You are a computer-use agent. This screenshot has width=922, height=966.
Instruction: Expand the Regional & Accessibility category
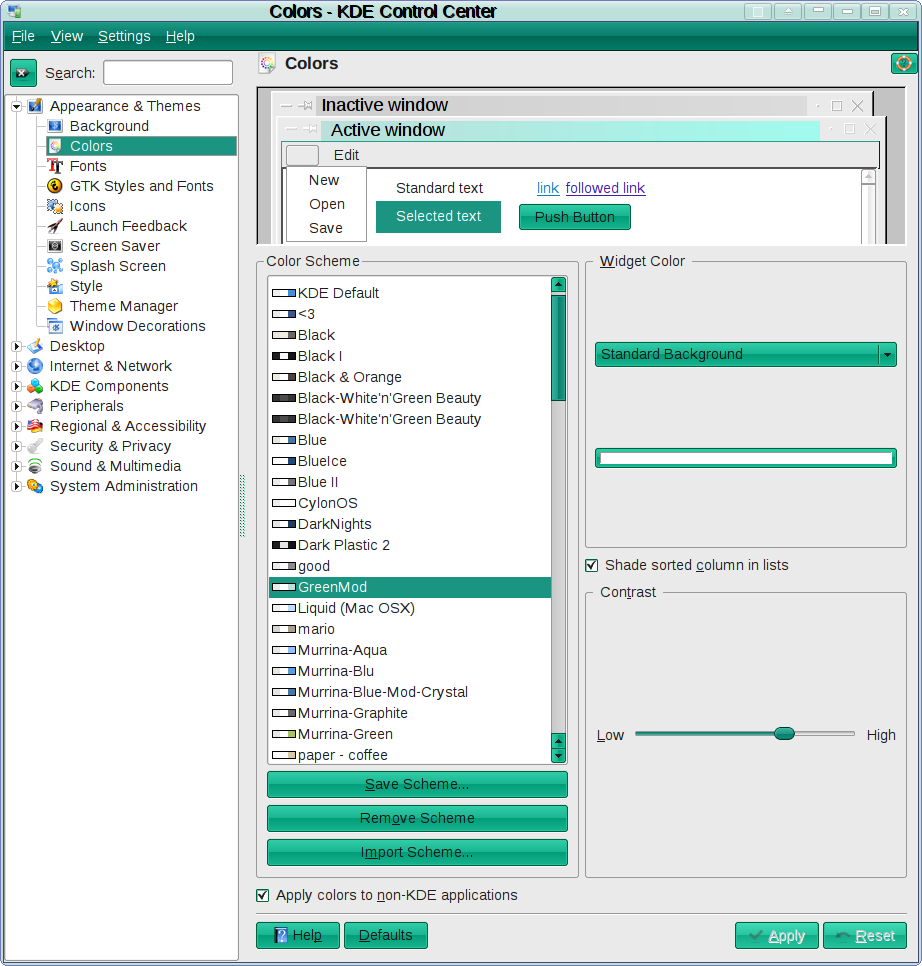point(17,426)
